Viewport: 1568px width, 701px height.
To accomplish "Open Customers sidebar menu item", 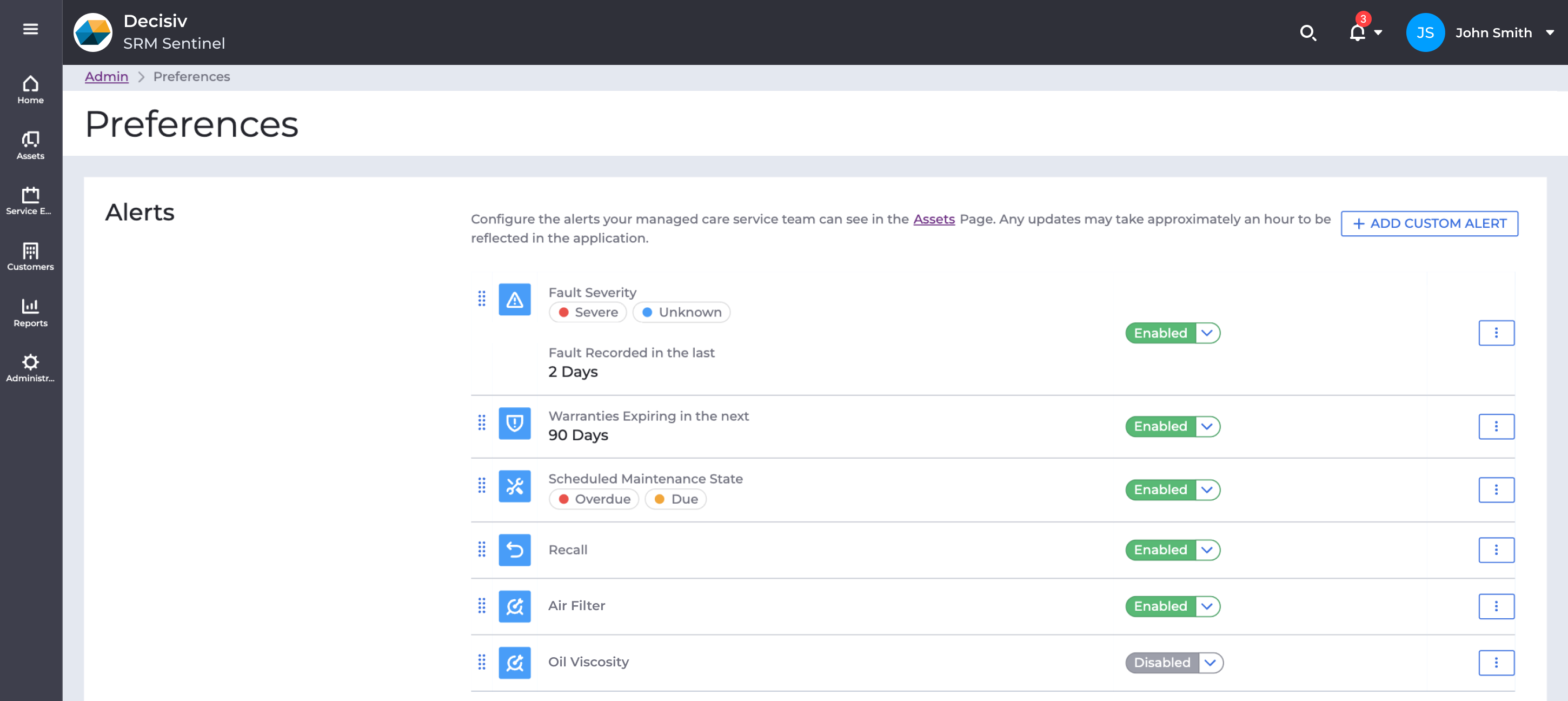I will pyautogui.click(x=30, y=256).
